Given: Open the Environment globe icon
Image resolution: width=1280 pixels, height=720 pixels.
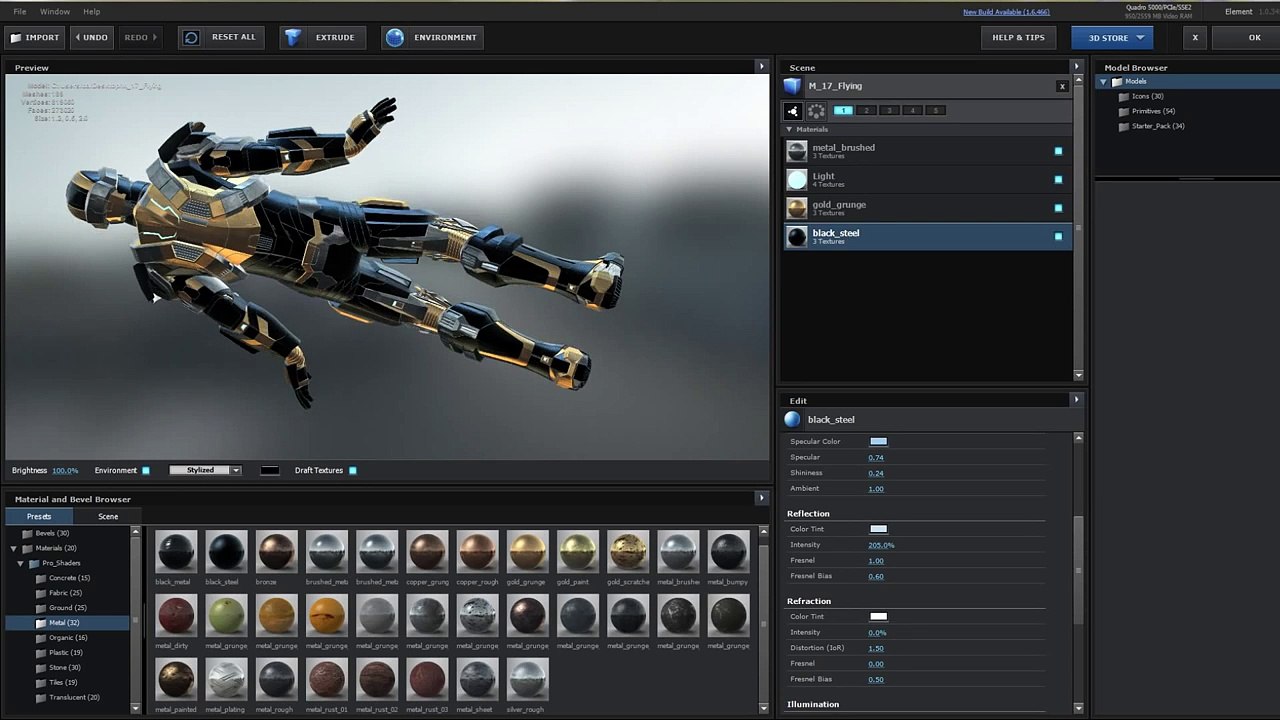Looking at the screenshot, I should (x=395, y=38).
